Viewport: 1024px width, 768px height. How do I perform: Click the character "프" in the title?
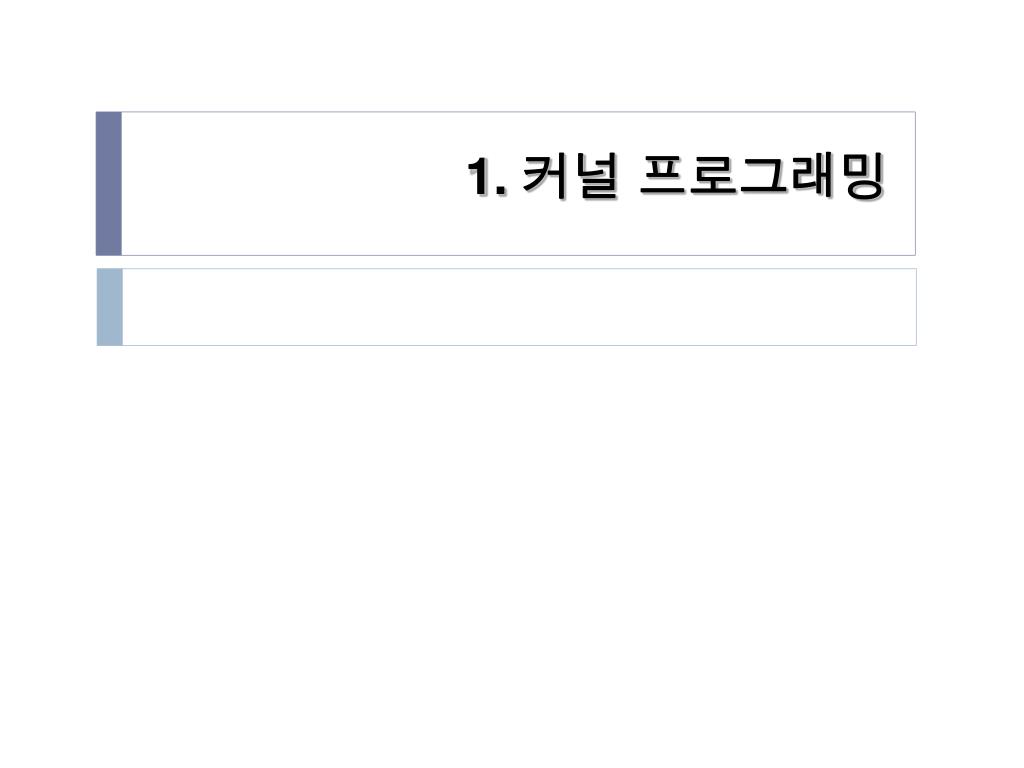pyautogui.click(x=664, y=175)
